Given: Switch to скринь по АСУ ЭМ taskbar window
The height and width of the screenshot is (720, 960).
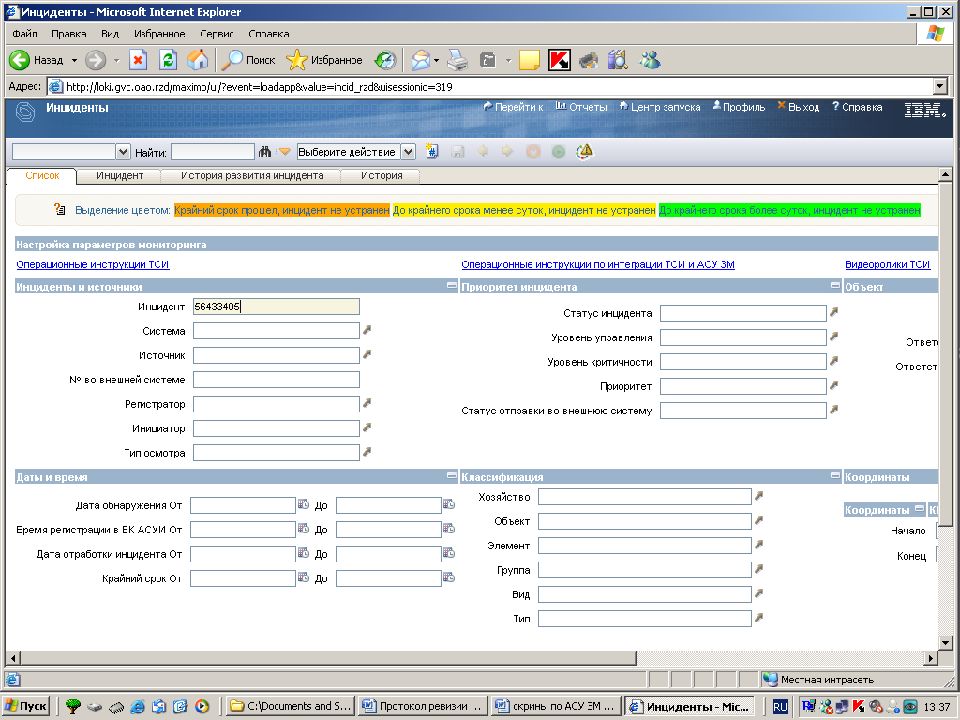Looking at the screenshot, I should click(556, 706).
